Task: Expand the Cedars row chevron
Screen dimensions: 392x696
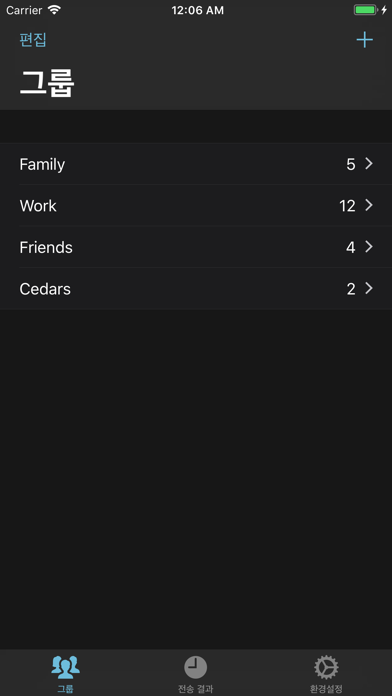Action: coord(369,289)
